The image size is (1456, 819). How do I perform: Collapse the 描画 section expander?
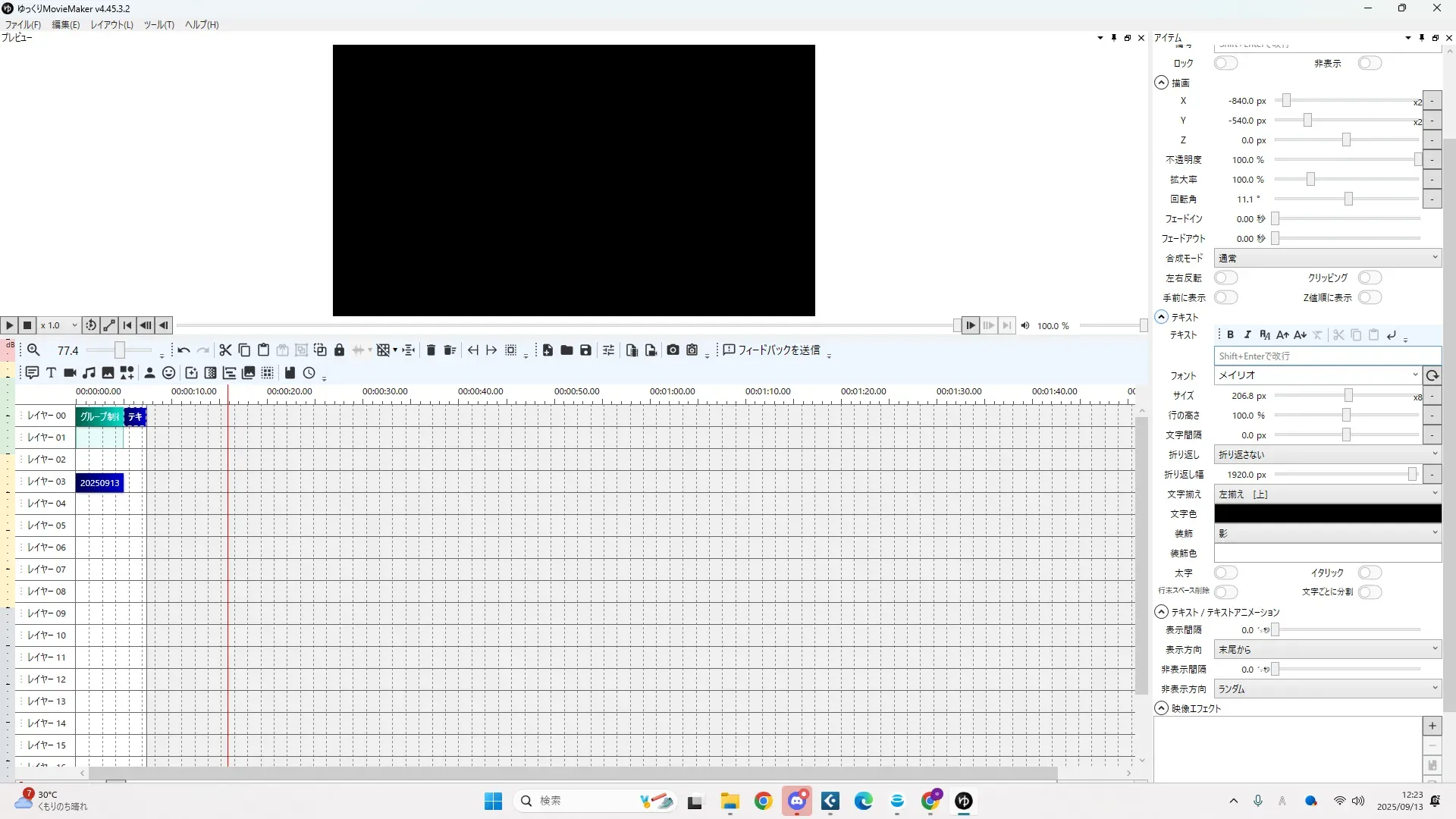coord(1162,83)
